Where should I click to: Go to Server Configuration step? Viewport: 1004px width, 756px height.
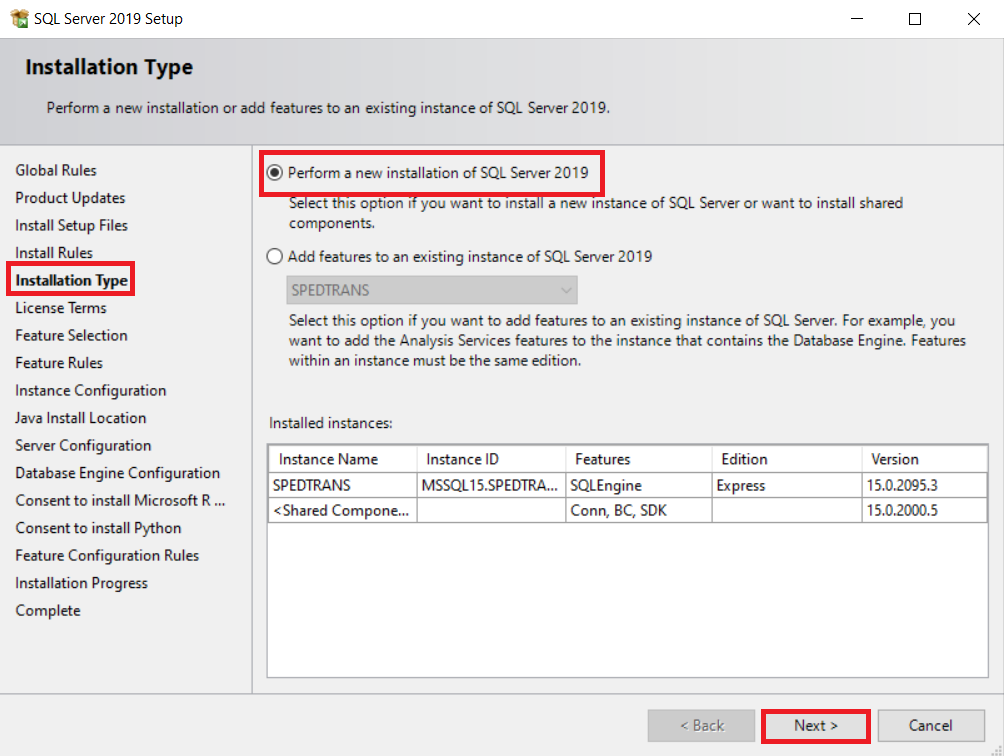point(83,446)
